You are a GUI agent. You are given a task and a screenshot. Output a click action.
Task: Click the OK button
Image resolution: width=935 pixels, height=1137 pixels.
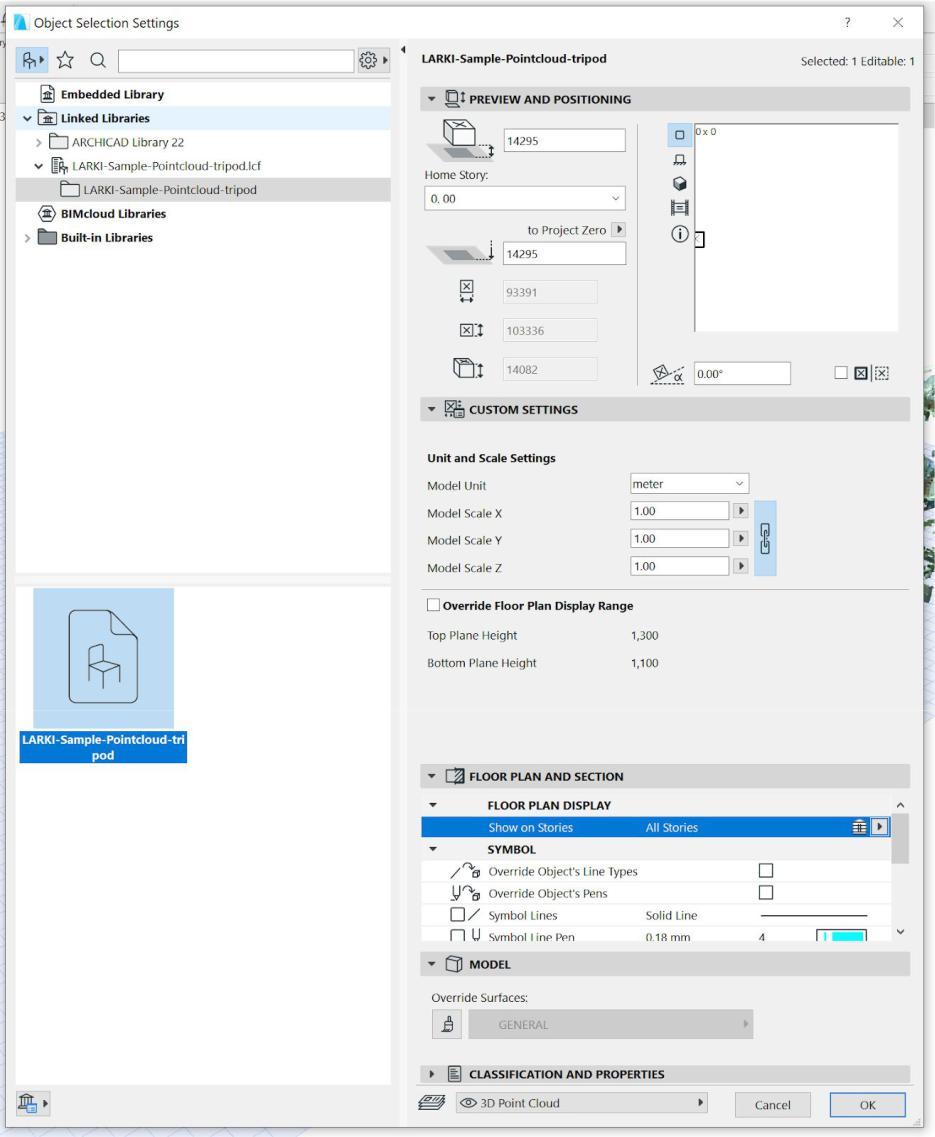[868, 1104]
